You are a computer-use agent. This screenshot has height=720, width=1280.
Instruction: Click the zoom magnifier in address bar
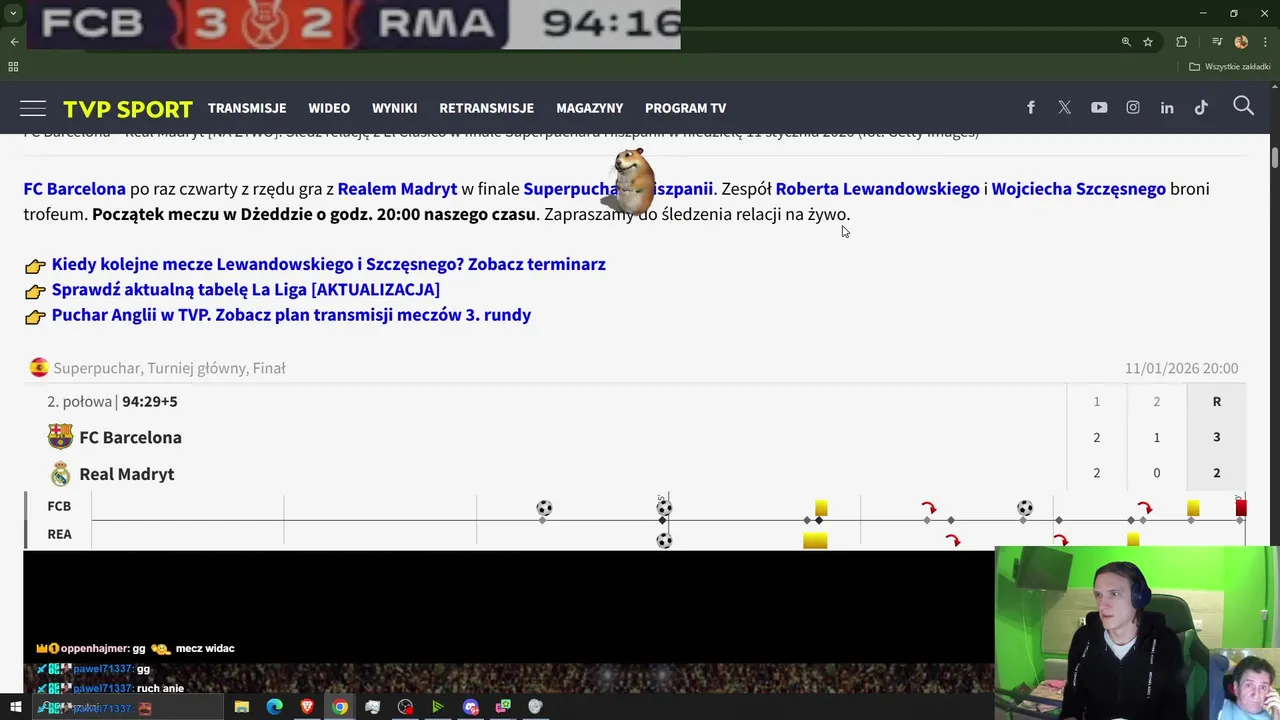[1126, 42]
